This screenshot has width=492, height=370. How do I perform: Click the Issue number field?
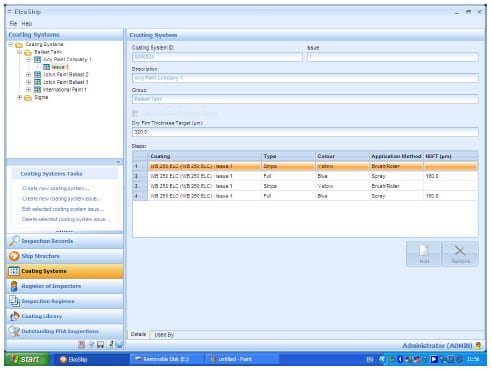tap(393, 57)
